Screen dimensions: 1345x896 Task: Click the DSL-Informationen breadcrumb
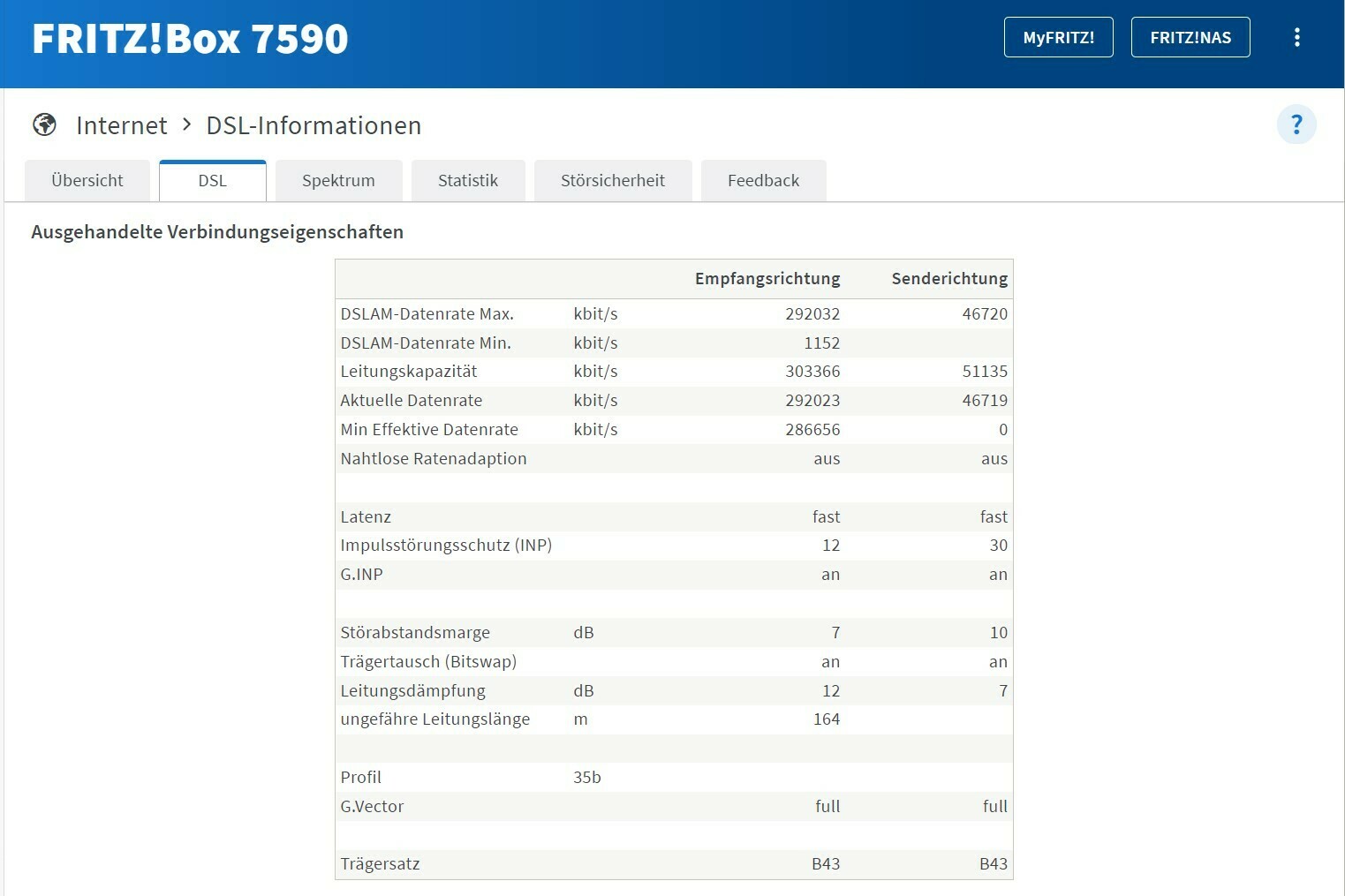pyautogui.click(x=314, y=125)
